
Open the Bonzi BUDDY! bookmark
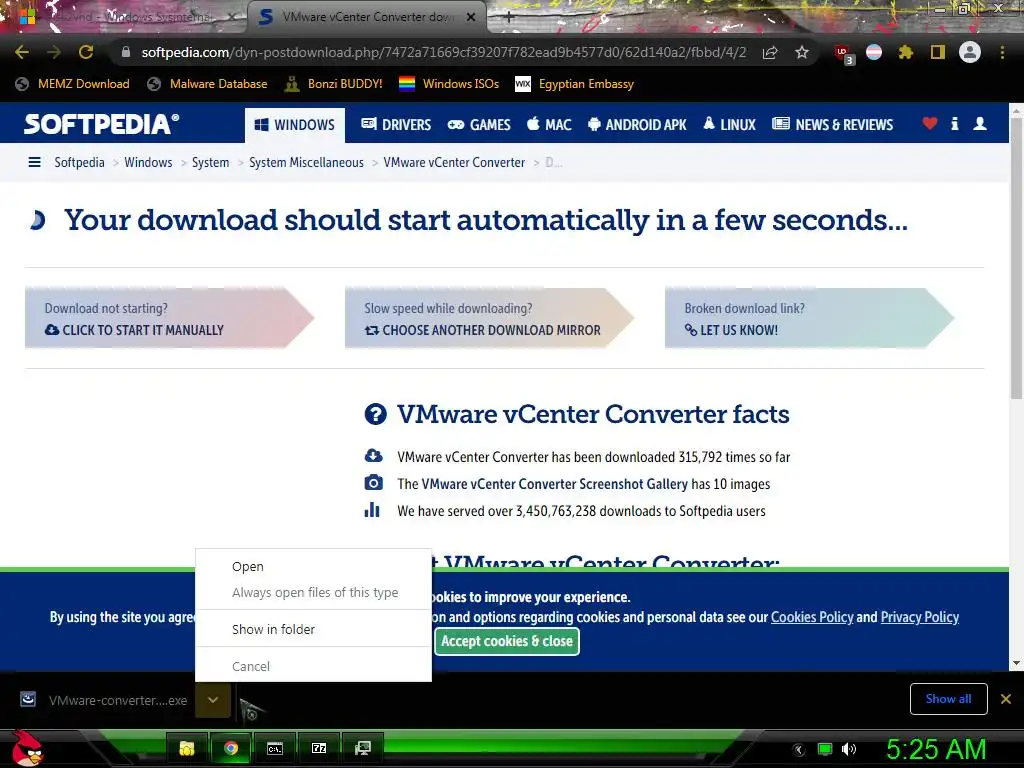click(334, 84)
